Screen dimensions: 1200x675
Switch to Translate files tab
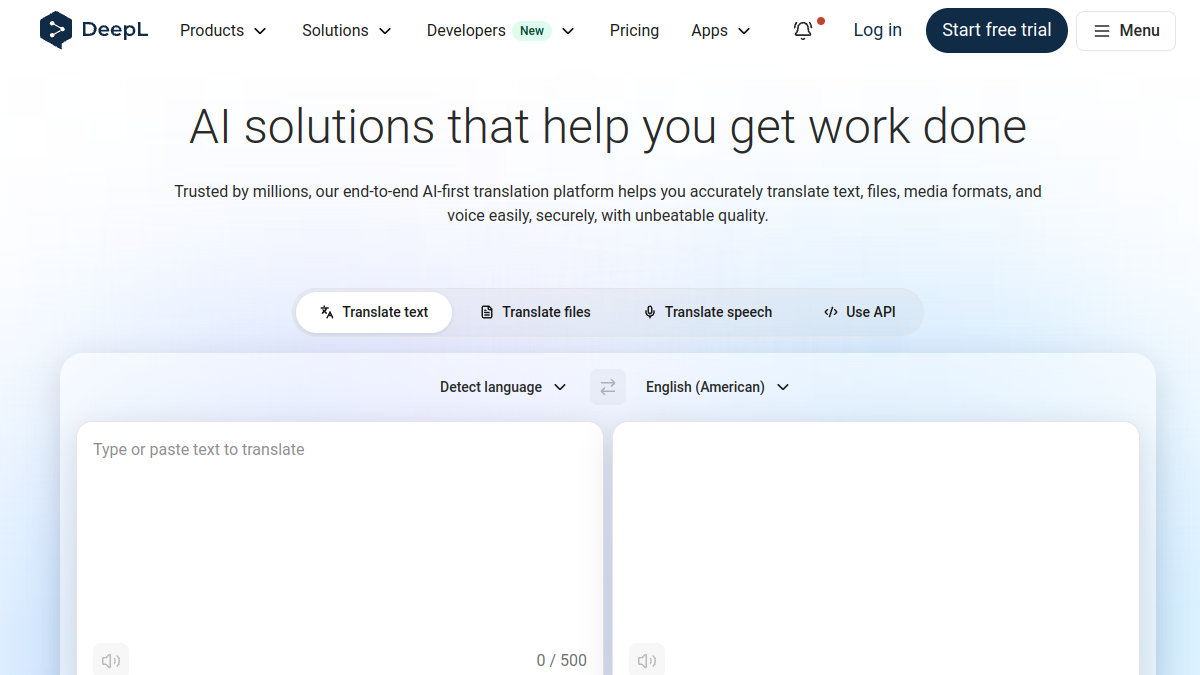(x=535, y=312)
